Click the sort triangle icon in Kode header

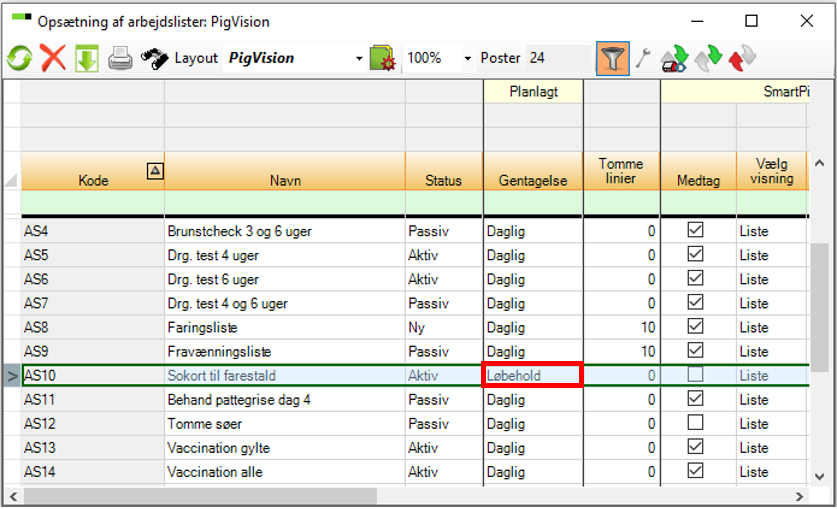[155, 171]
